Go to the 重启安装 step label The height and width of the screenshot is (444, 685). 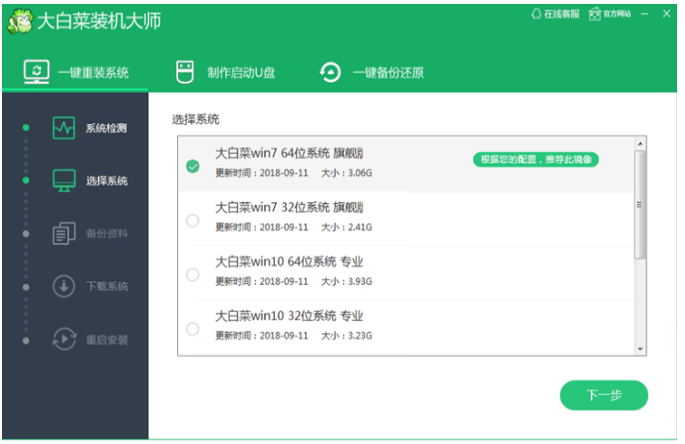click(107, 340)
